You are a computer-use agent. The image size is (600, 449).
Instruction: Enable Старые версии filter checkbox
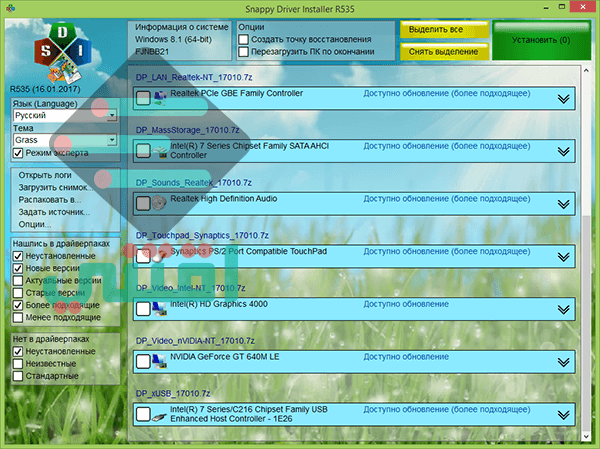[x=18, y=293]
